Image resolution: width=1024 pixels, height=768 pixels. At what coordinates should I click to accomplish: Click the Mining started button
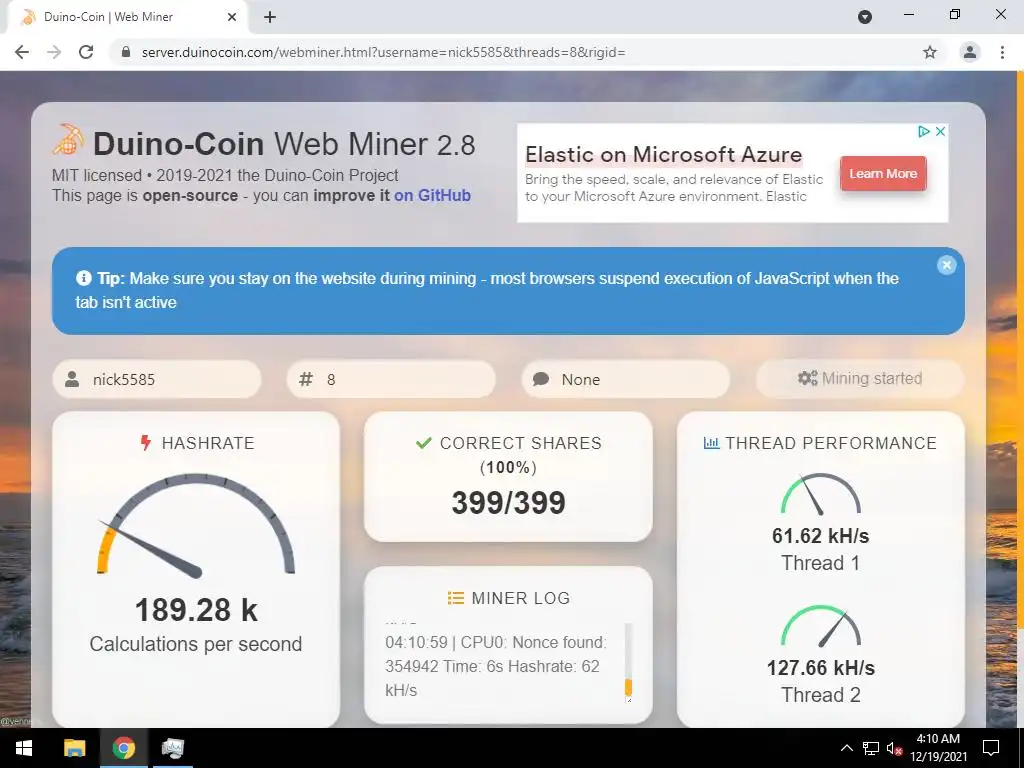[860, 378]
